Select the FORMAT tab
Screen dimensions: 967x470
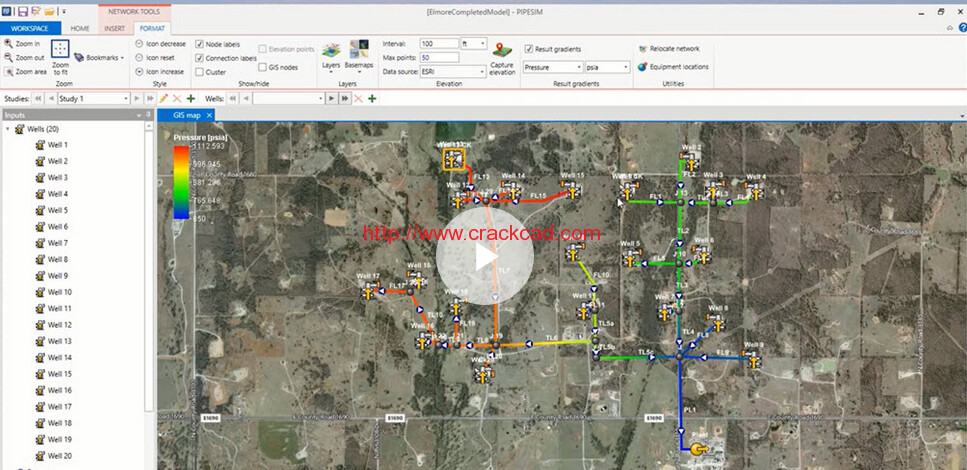[152, 28]
